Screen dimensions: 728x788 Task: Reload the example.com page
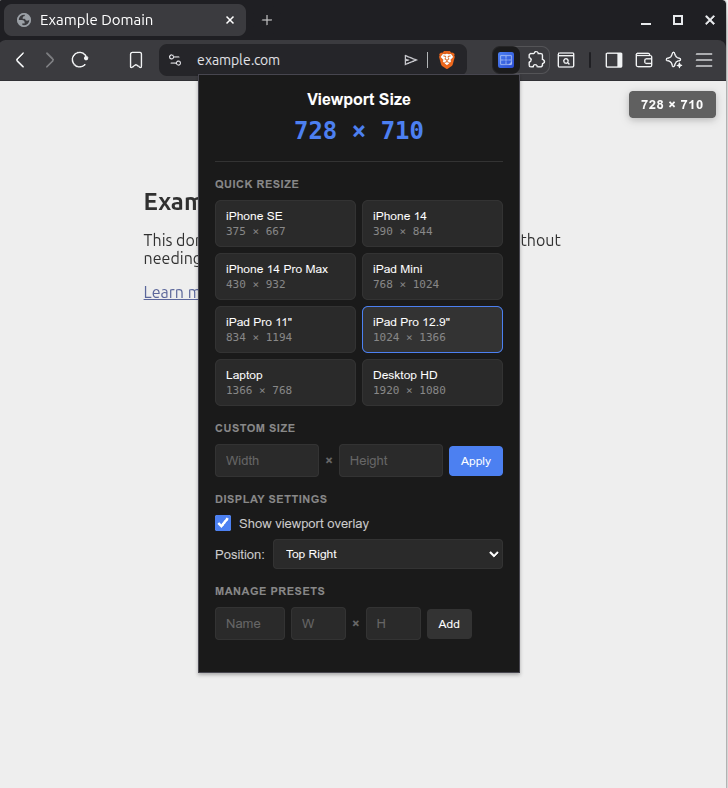pos(80,60)
